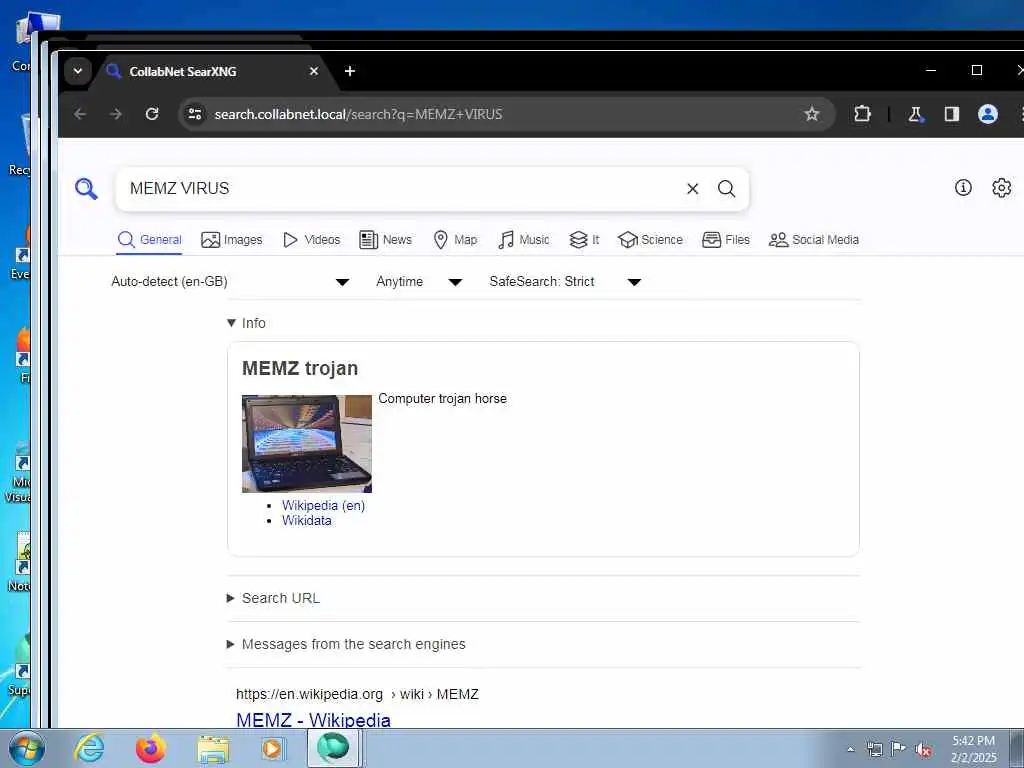
Task: Open the network tray icon
Action: (874, 750)
